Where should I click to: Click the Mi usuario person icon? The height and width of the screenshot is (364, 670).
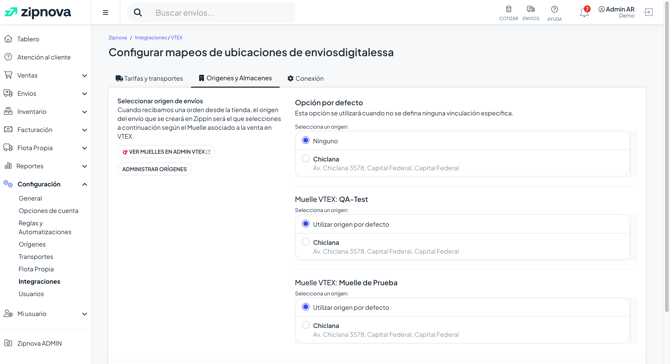[8, 313]
